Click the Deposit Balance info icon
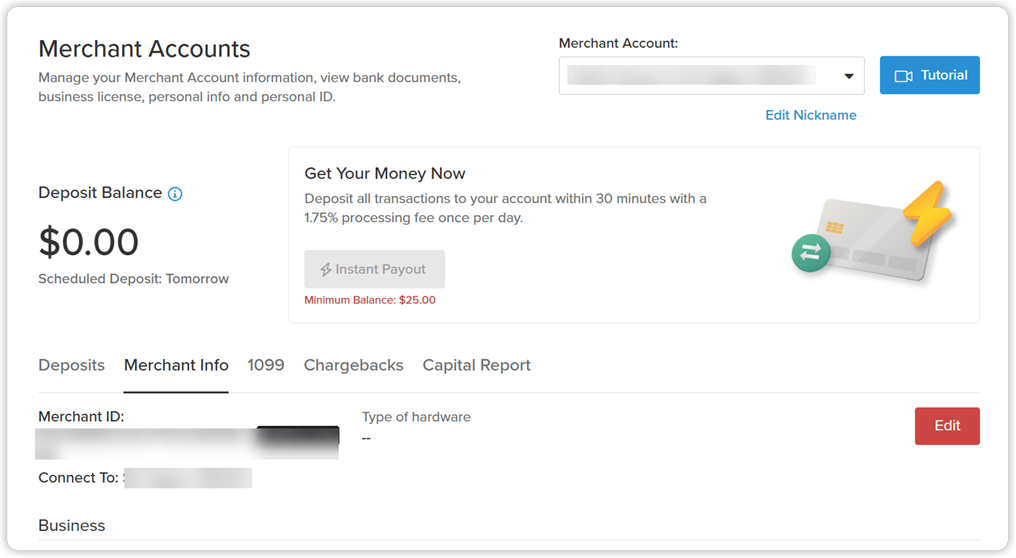 tap(175, 194)
